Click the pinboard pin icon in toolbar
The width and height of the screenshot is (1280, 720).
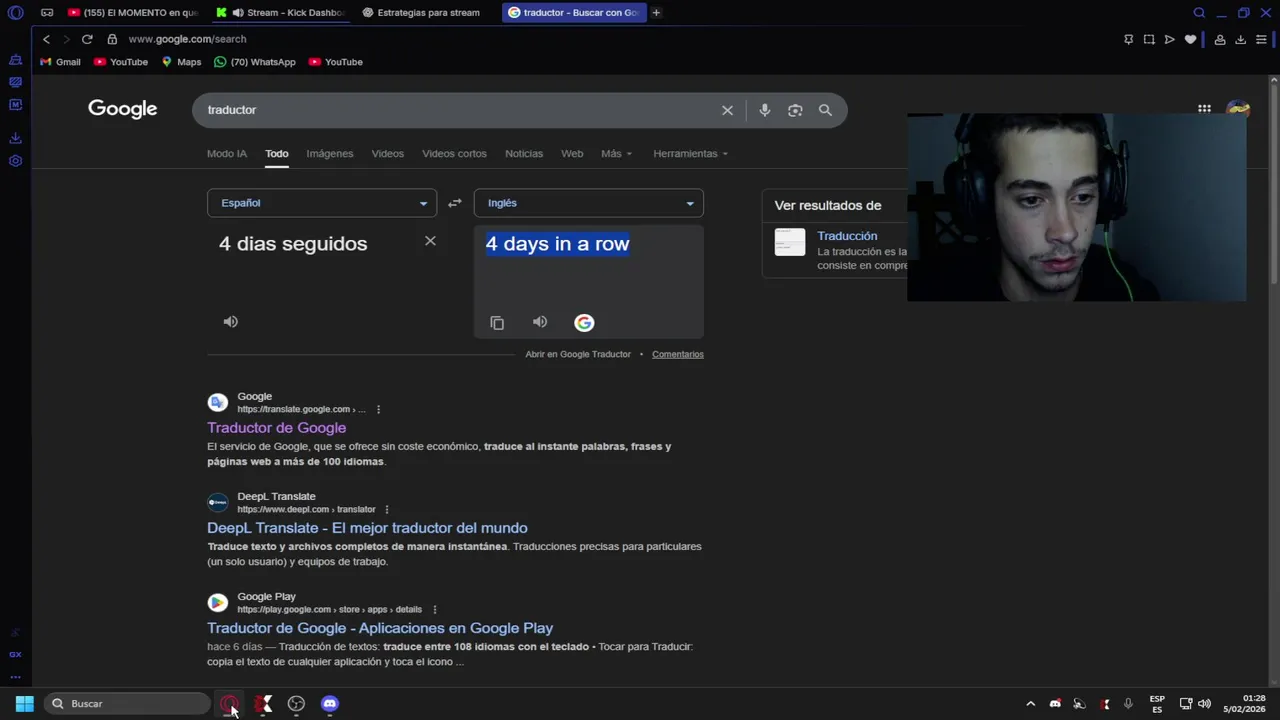(1128, 39)
